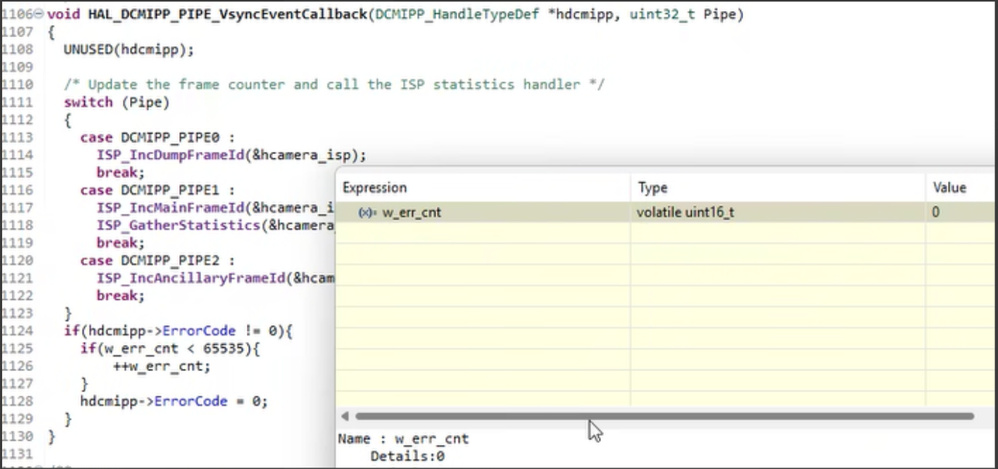
Task: Click ISP_IncAncillaryFrameId call
Action: 216,278
